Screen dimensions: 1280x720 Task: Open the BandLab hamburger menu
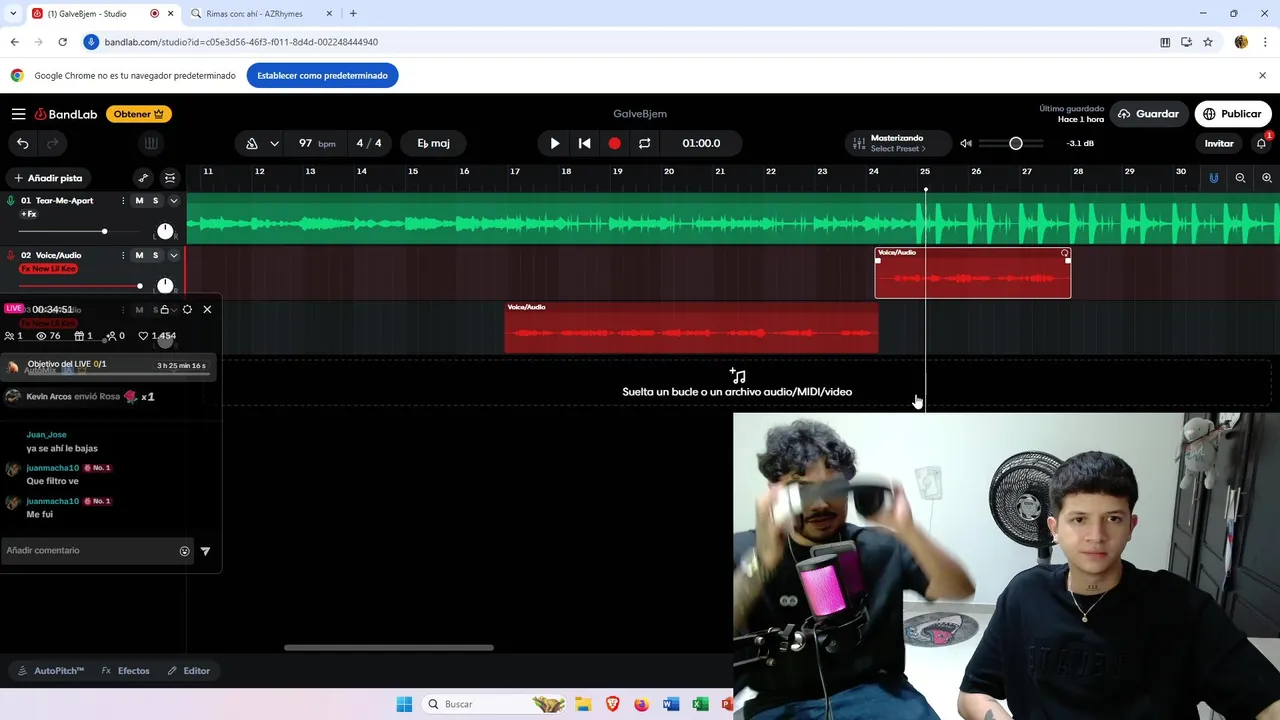18,114
